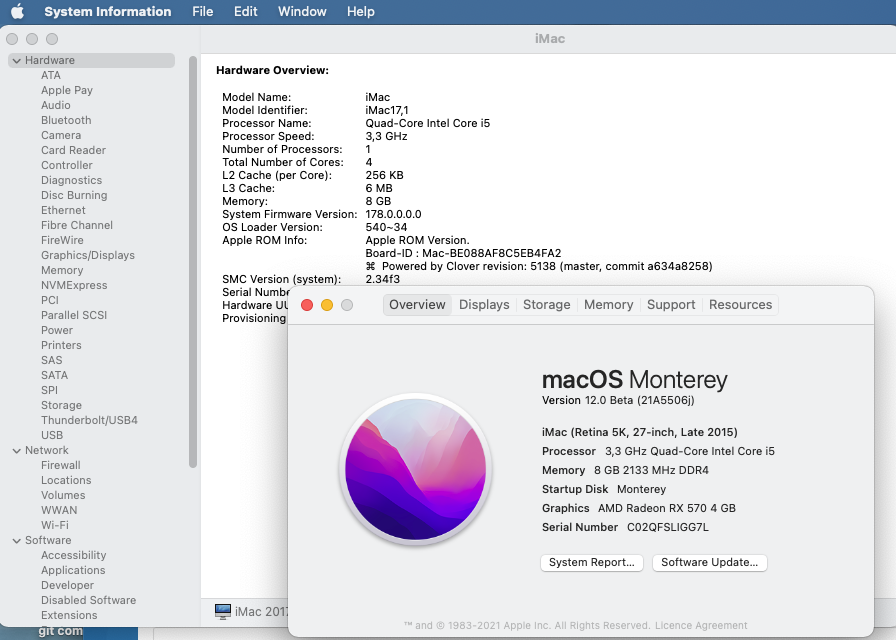Viewport: 896px width, 640px height.
Task: Select Accessibility under Software
Action: (74, 555)
